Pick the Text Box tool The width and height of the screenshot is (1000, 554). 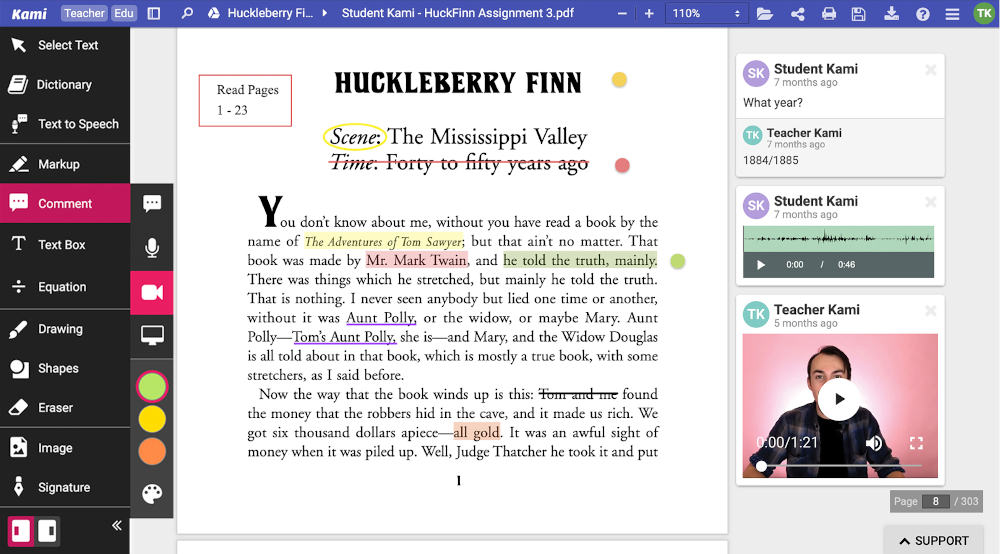(64, 244)
